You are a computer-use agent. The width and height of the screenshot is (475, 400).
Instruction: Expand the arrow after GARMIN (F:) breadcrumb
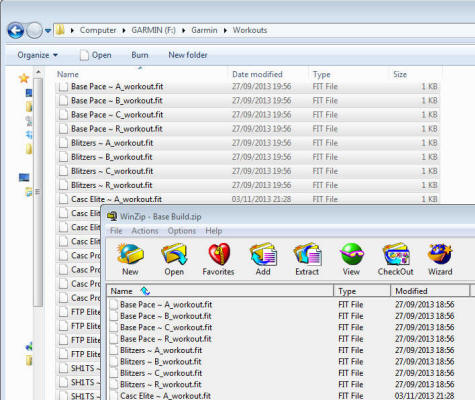tap(183, 30)
